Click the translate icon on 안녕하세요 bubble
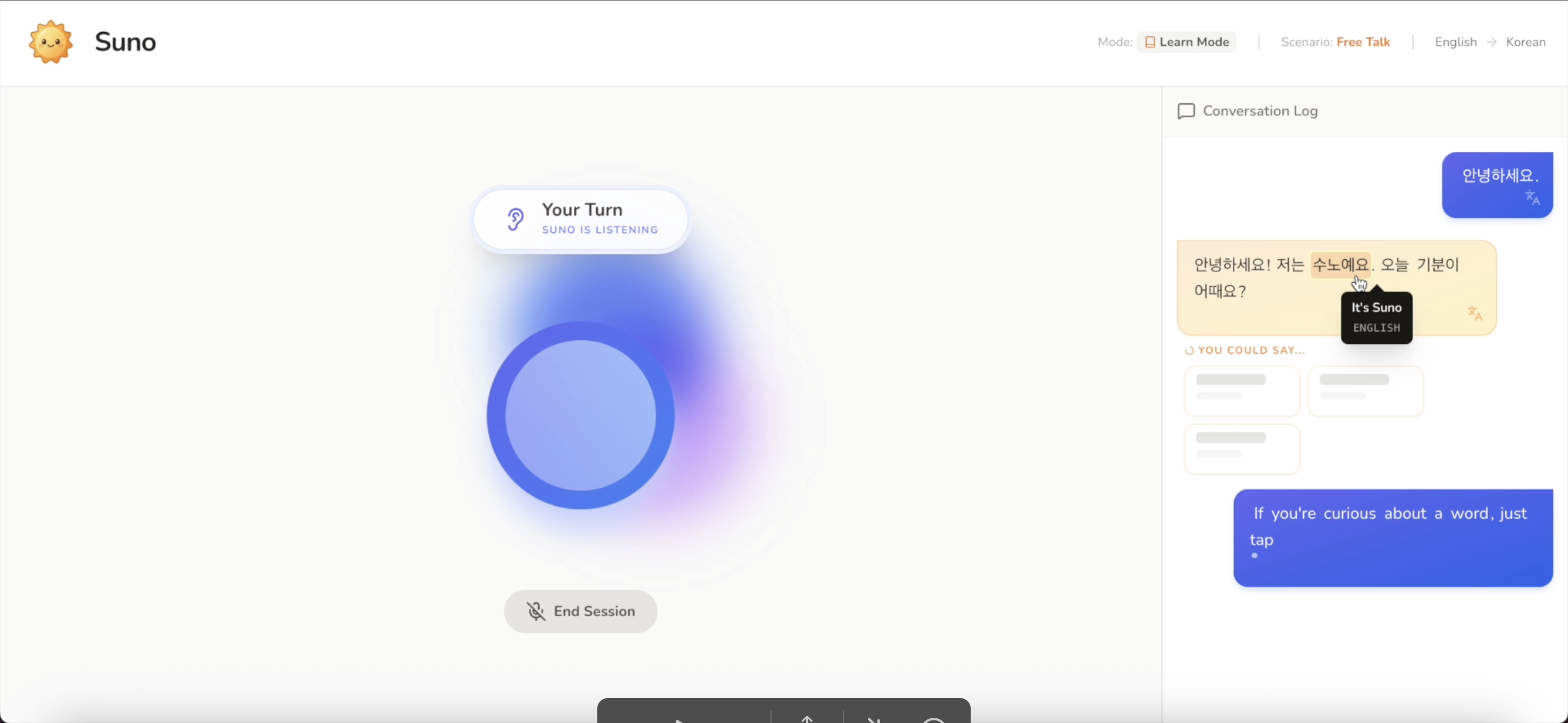The height and width of the screenshot is (723, 1568). [1532, 198]
